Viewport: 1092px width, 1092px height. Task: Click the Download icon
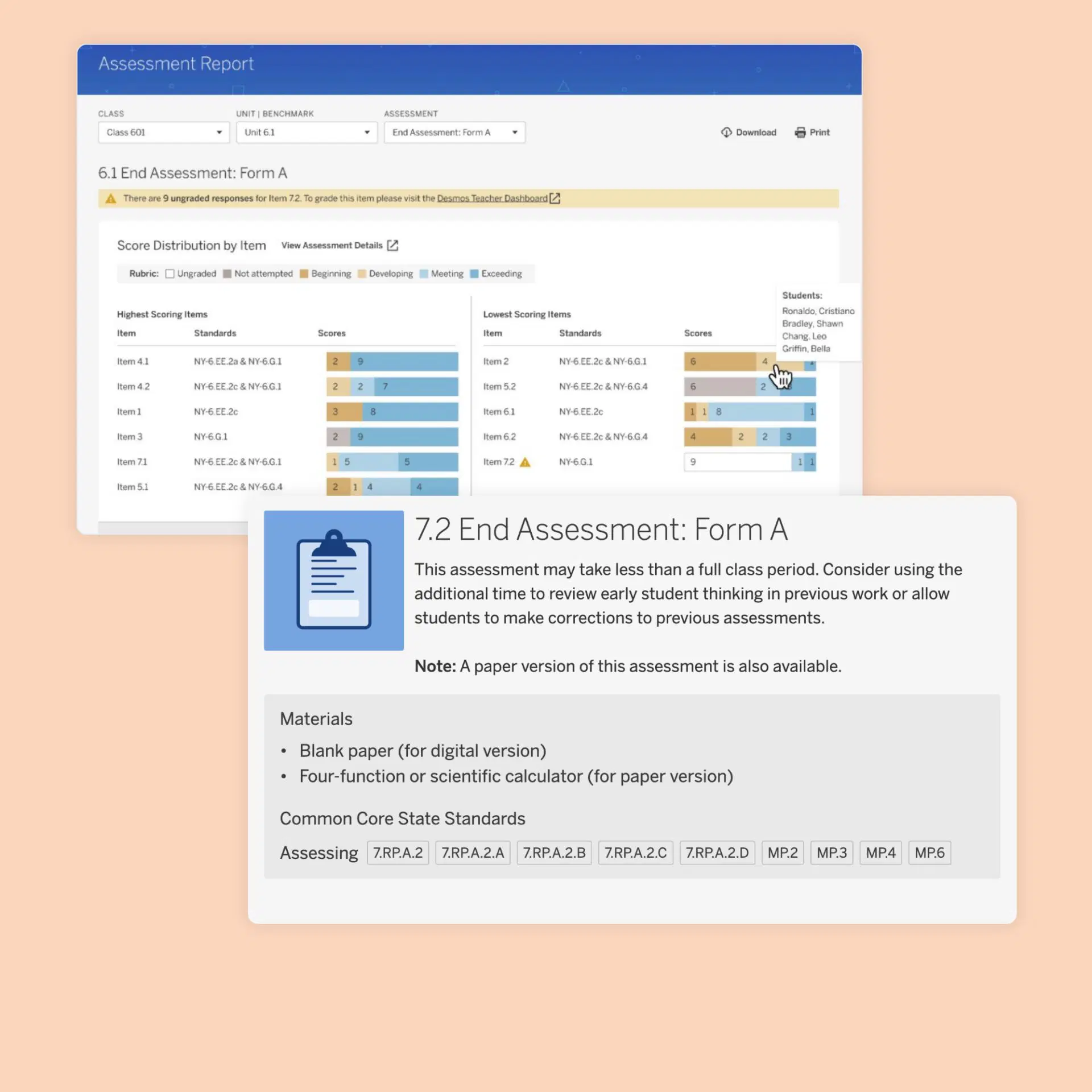pyautogui.click(x=728, y=133)
